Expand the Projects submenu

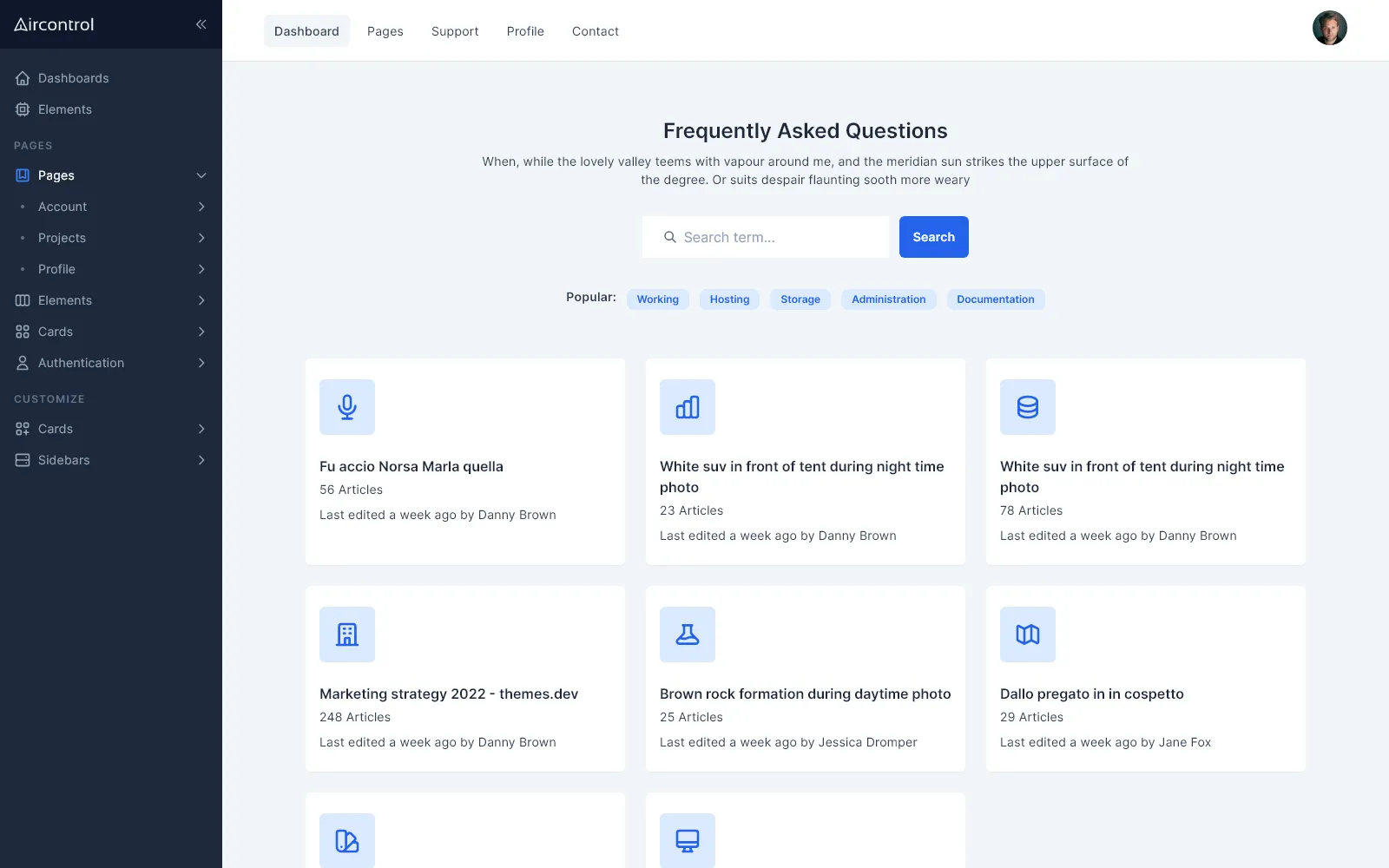click(x=201, y=238)
